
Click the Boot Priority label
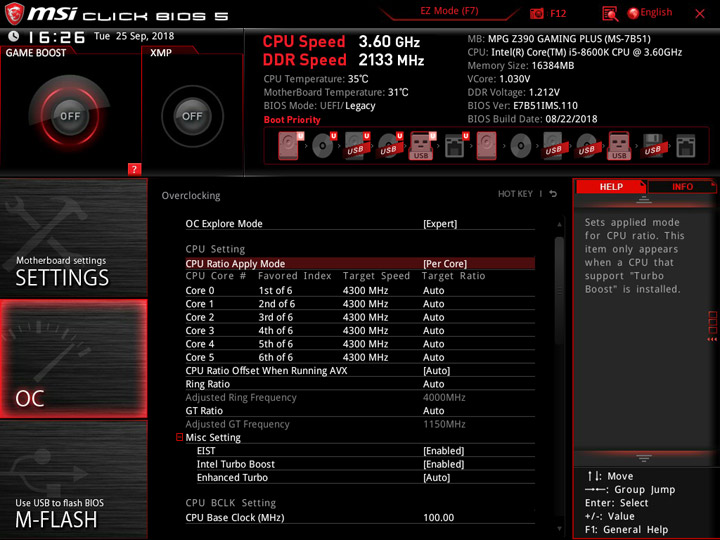click(x=292, y=119)
